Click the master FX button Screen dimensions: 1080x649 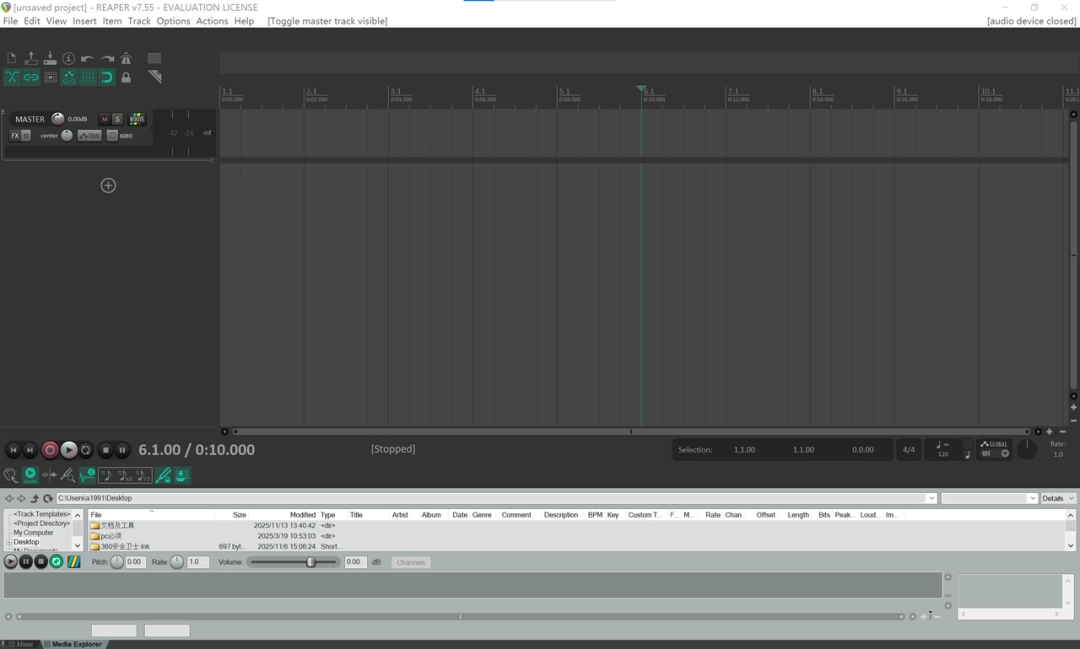(x=15, y=136)
